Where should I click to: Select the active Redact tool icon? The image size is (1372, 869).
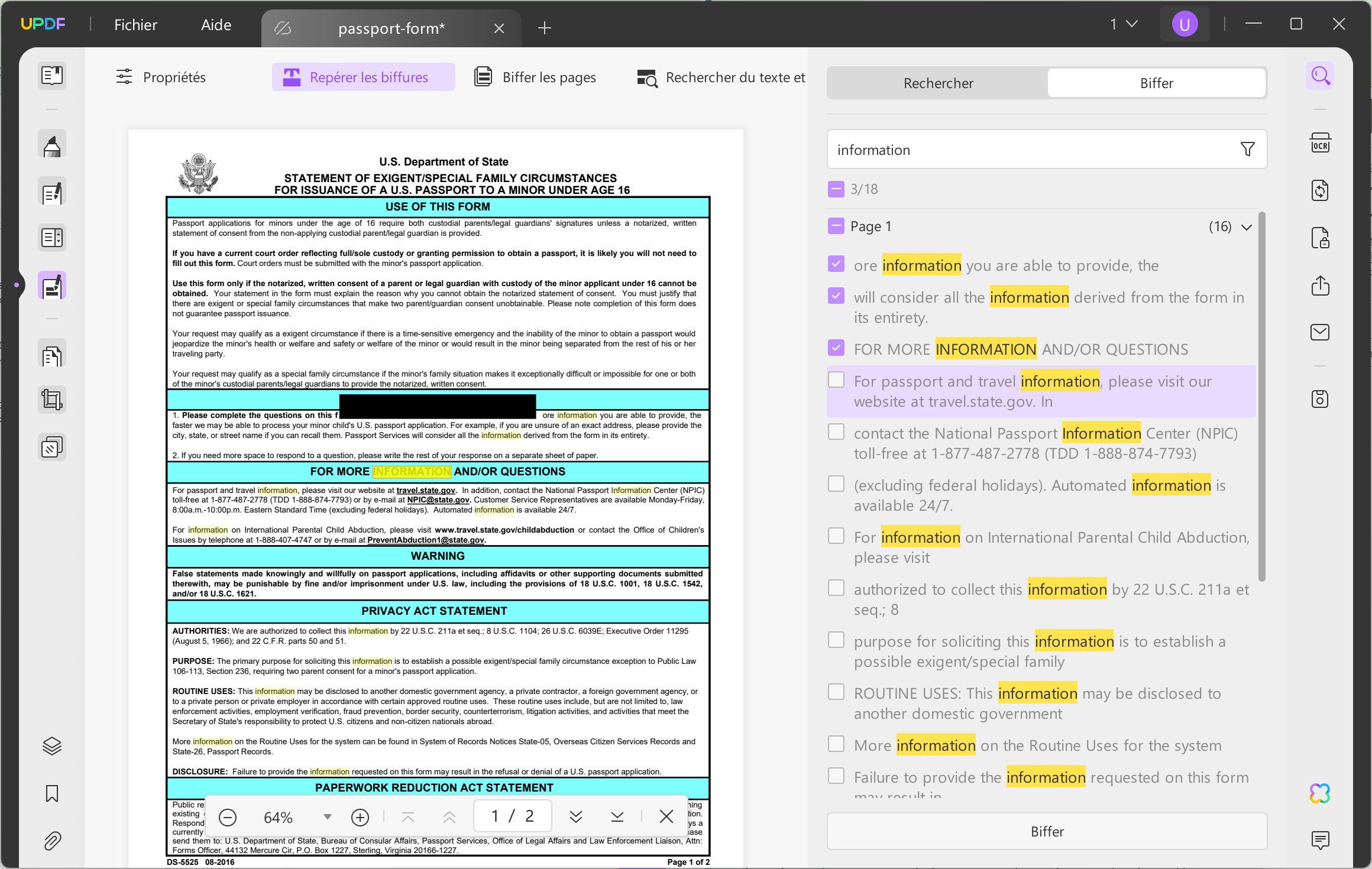[52, 286]
